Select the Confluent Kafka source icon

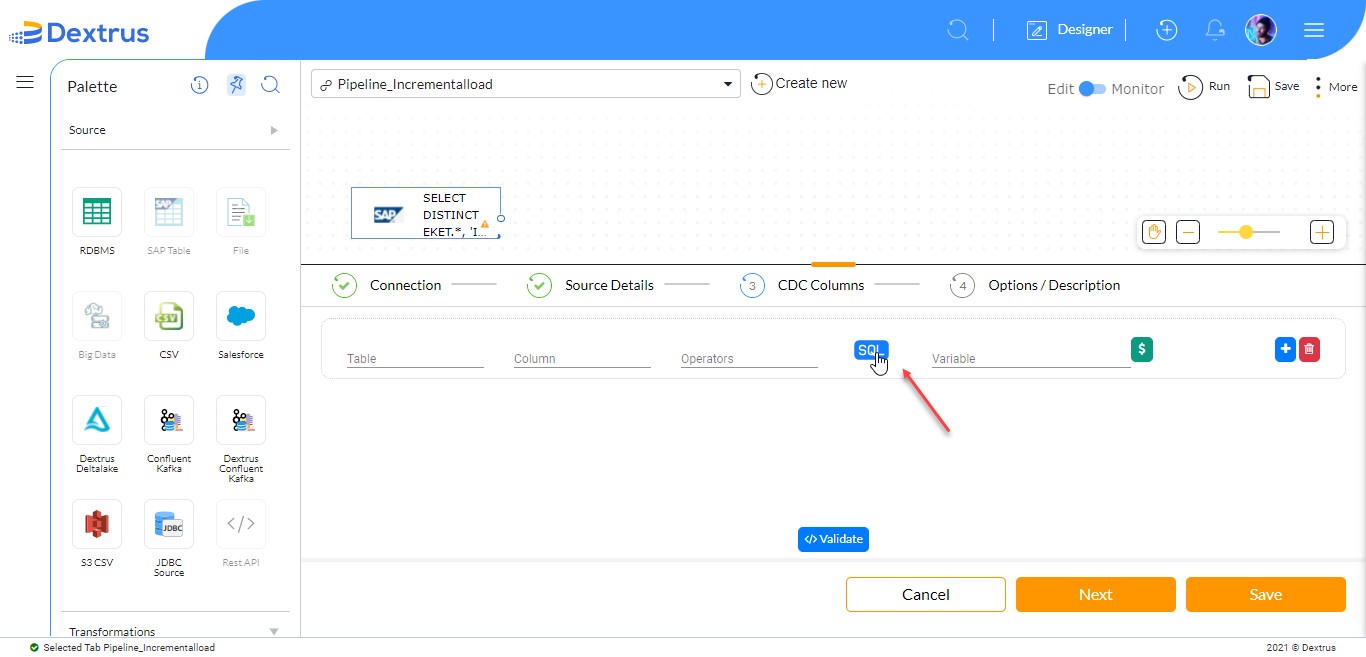[x=169, y=420]
